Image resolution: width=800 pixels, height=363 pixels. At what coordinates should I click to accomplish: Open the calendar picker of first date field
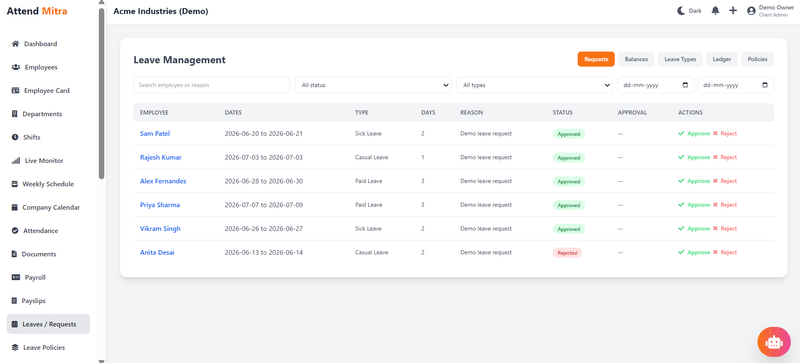[685, 85]
